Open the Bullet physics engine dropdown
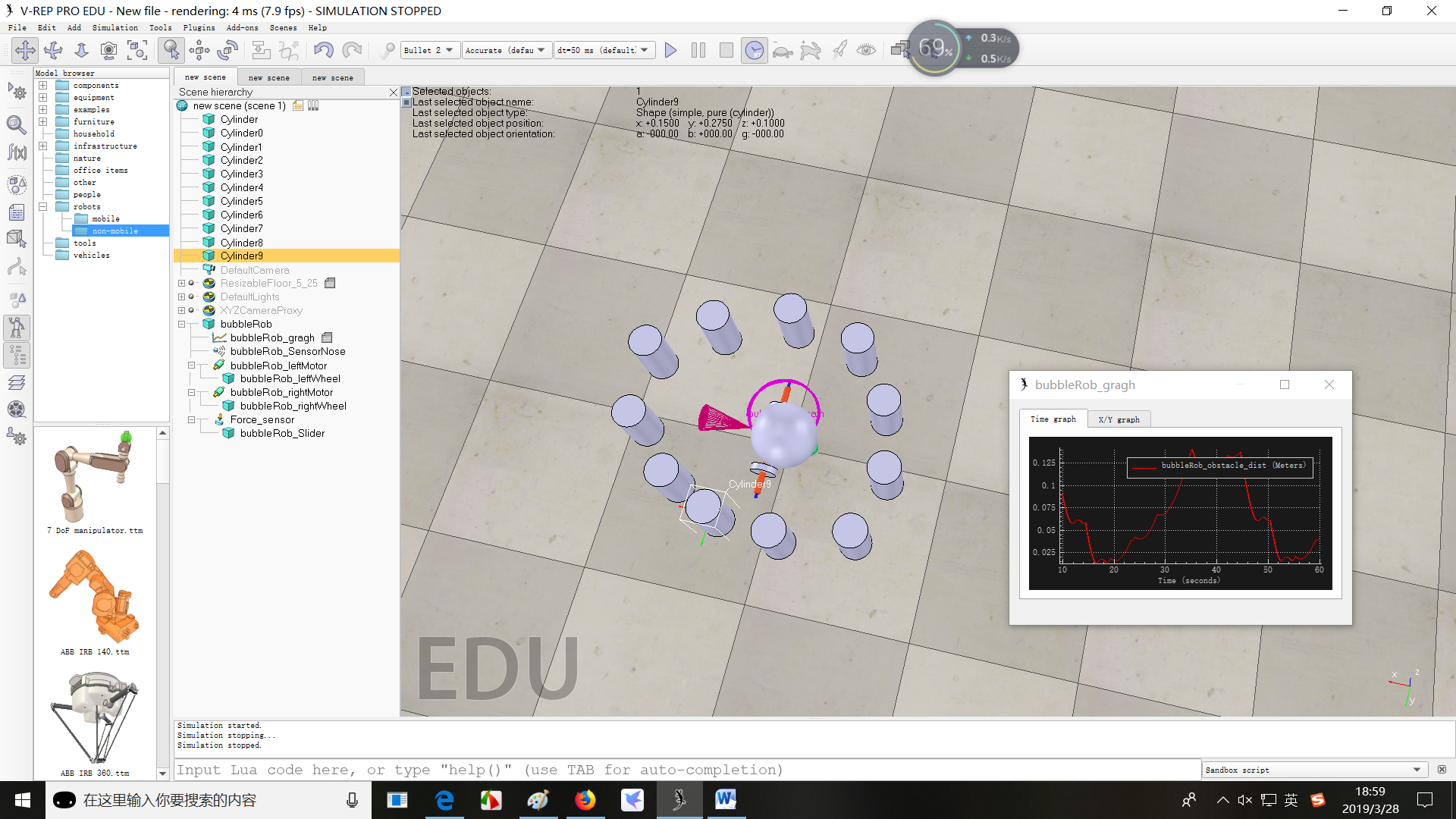Viewport: 1456px width, 819px height. (429, 50)
